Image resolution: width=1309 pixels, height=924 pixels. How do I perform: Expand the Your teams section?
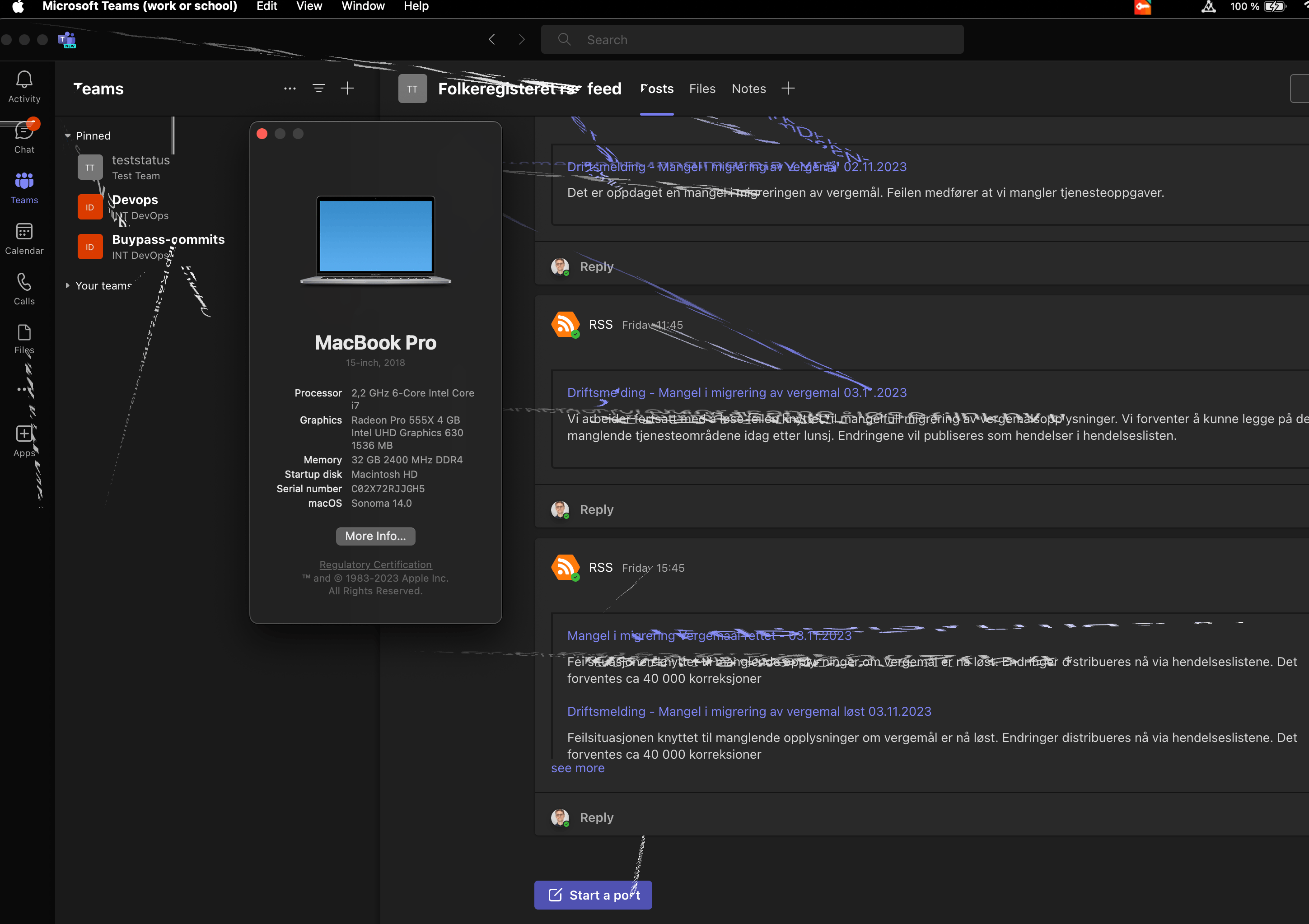tap(67, 285)
